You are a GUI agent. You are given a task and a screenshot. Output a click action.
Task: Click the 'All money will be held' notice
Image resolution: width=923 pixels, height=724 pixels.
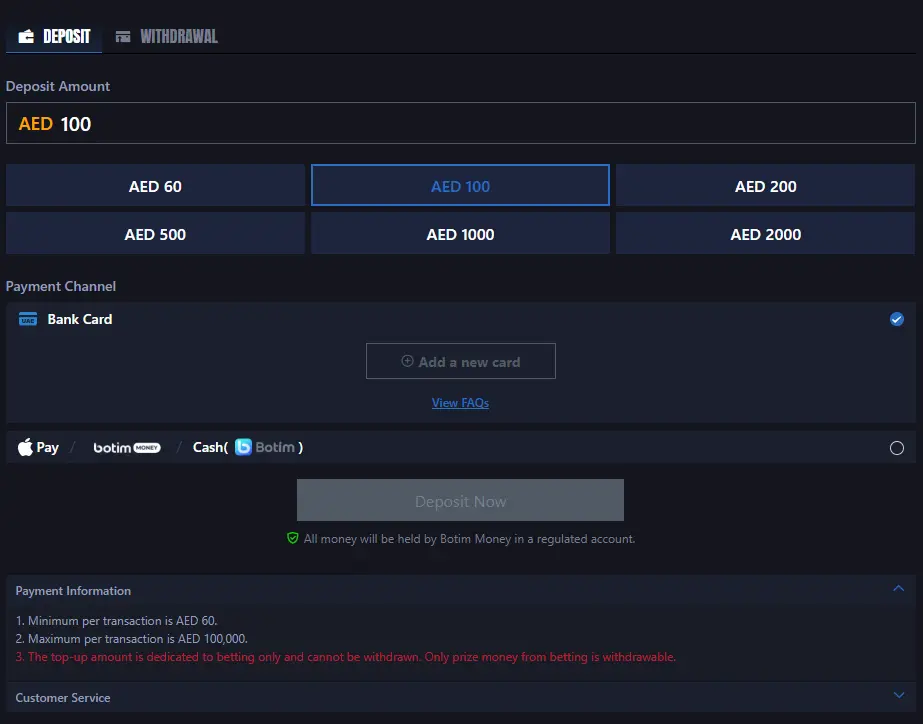pyautogui.click(x=469, y=539)
